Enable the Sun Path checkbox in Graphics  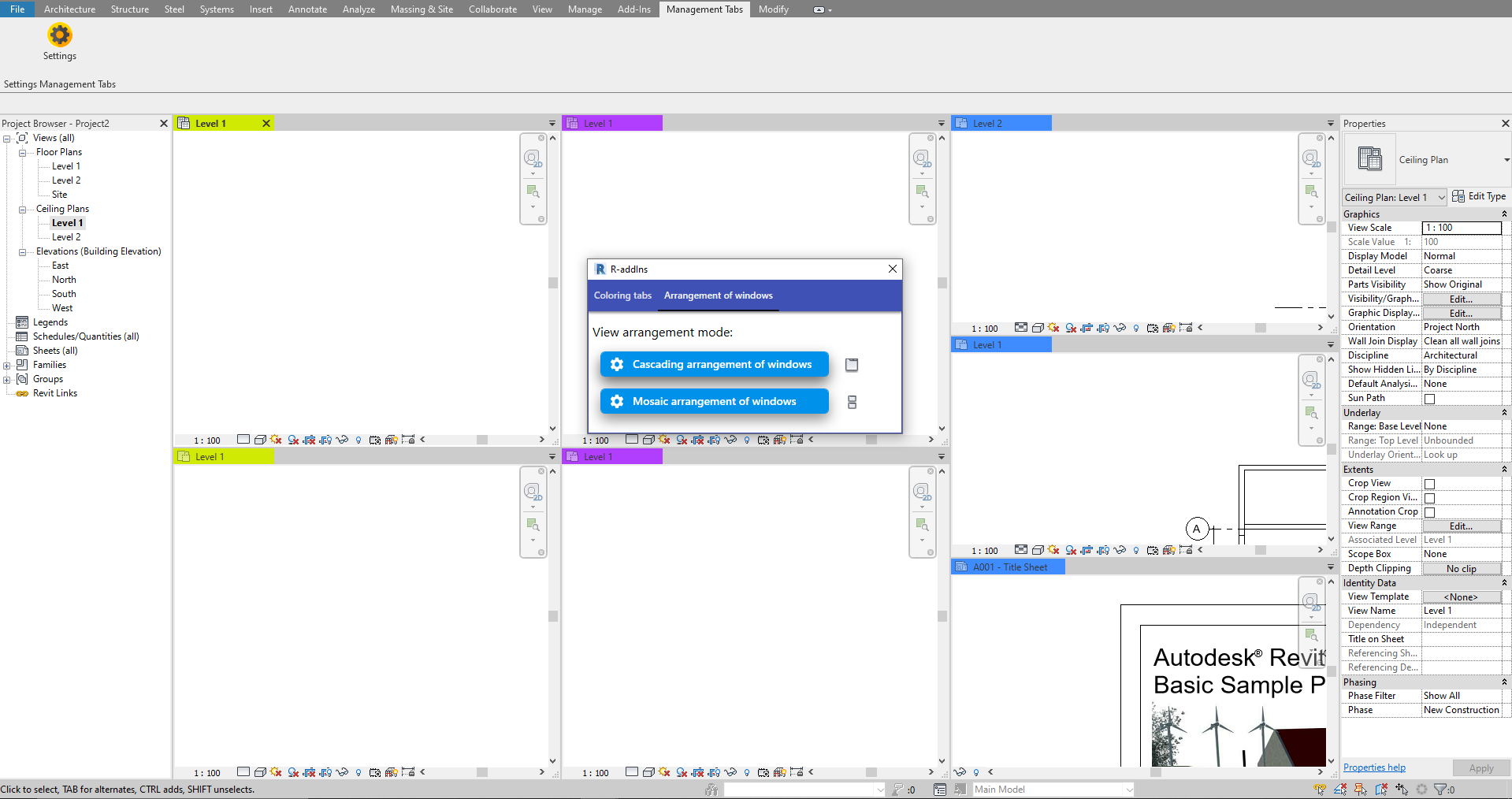pos(1429,398)
